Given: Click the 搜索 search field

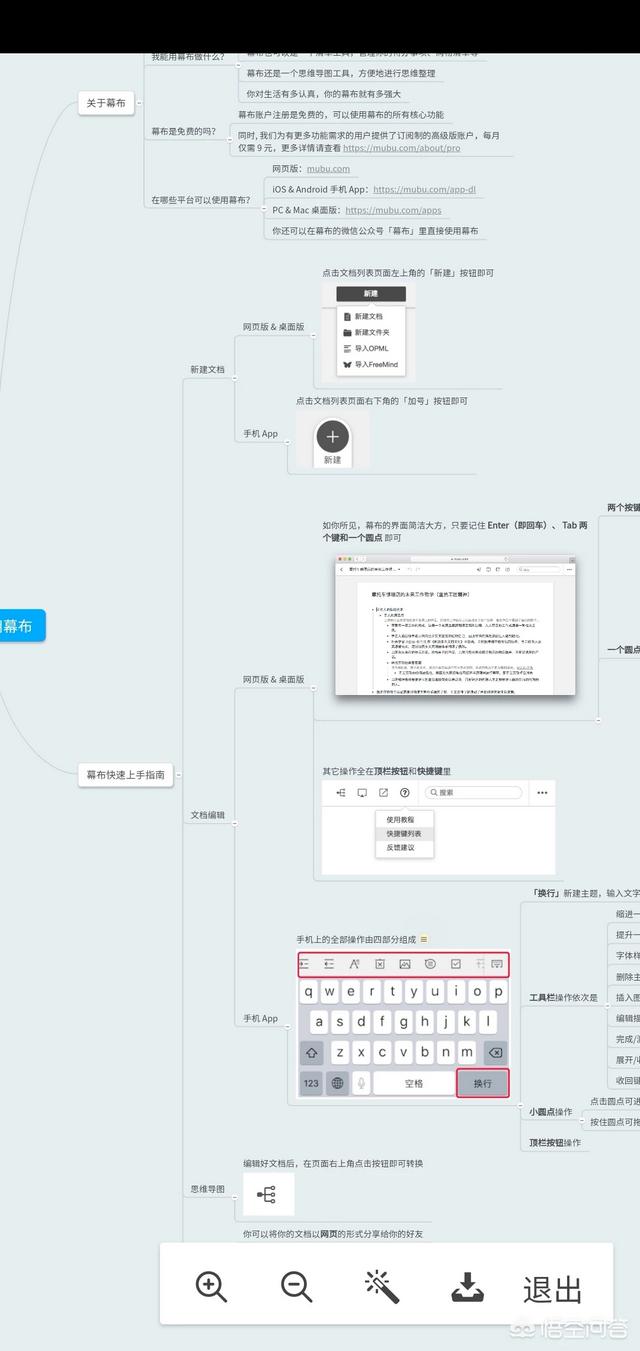Looking at the screenshot, I should point(473,793).
